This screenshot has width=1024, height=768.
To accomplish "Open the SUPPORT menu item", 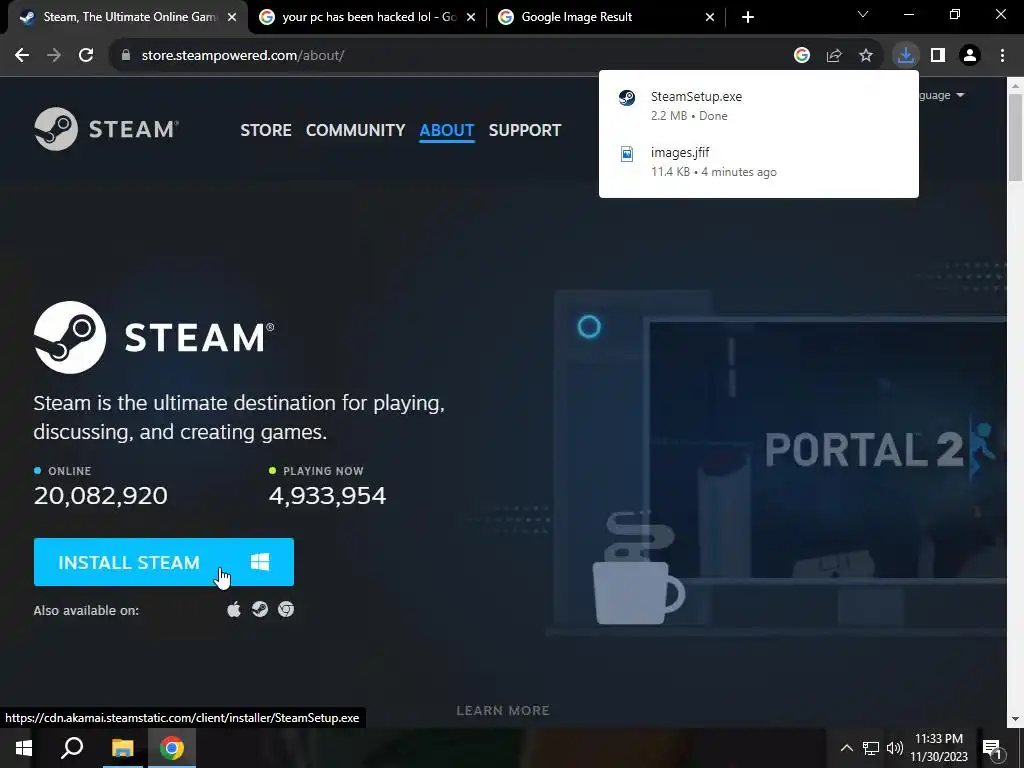I will pyautogui.click(x=525, y=130).
